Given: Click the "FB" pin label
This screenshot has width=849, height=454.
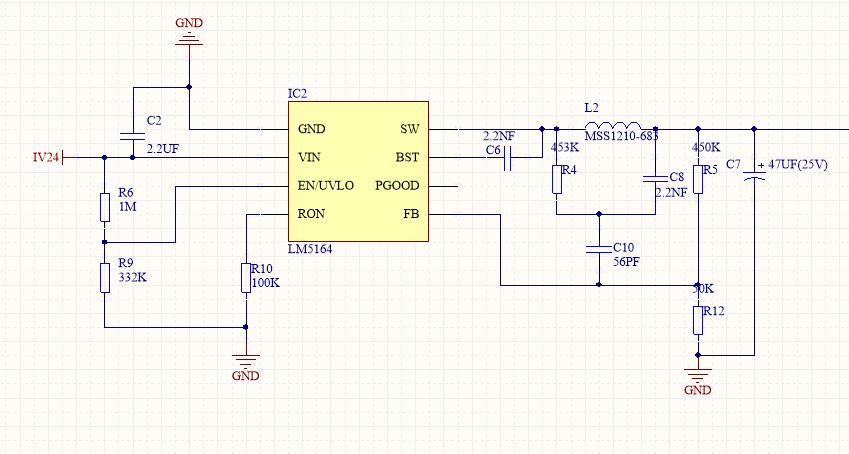Looking at the screenshot, I should pos(411,213).
